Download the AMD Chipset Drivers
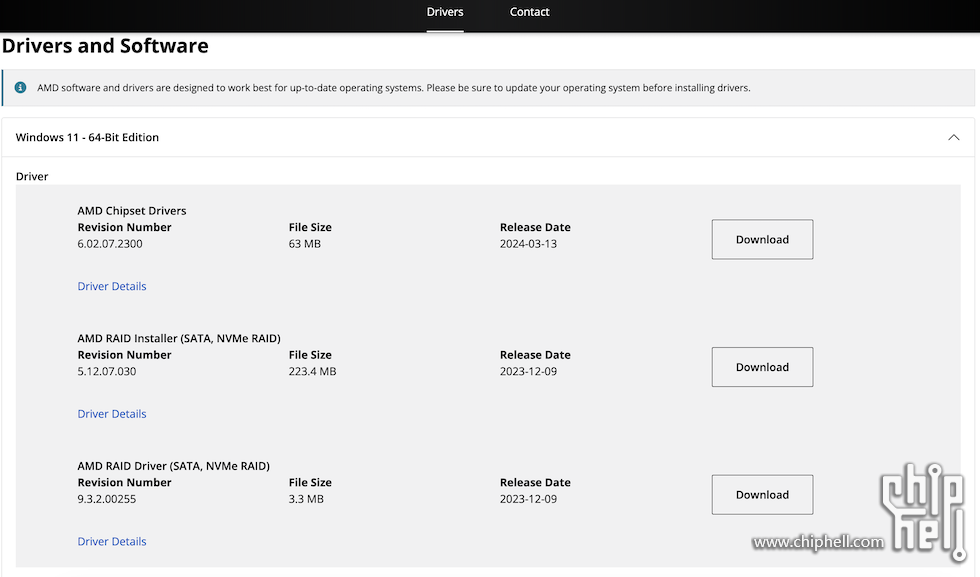 [762, 239]
